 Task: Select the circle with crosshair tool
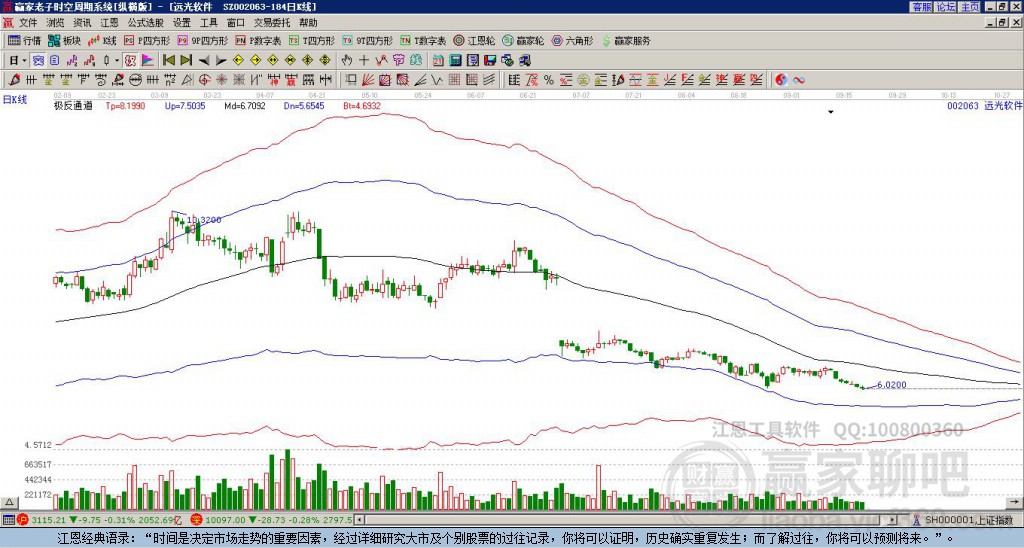204,80
